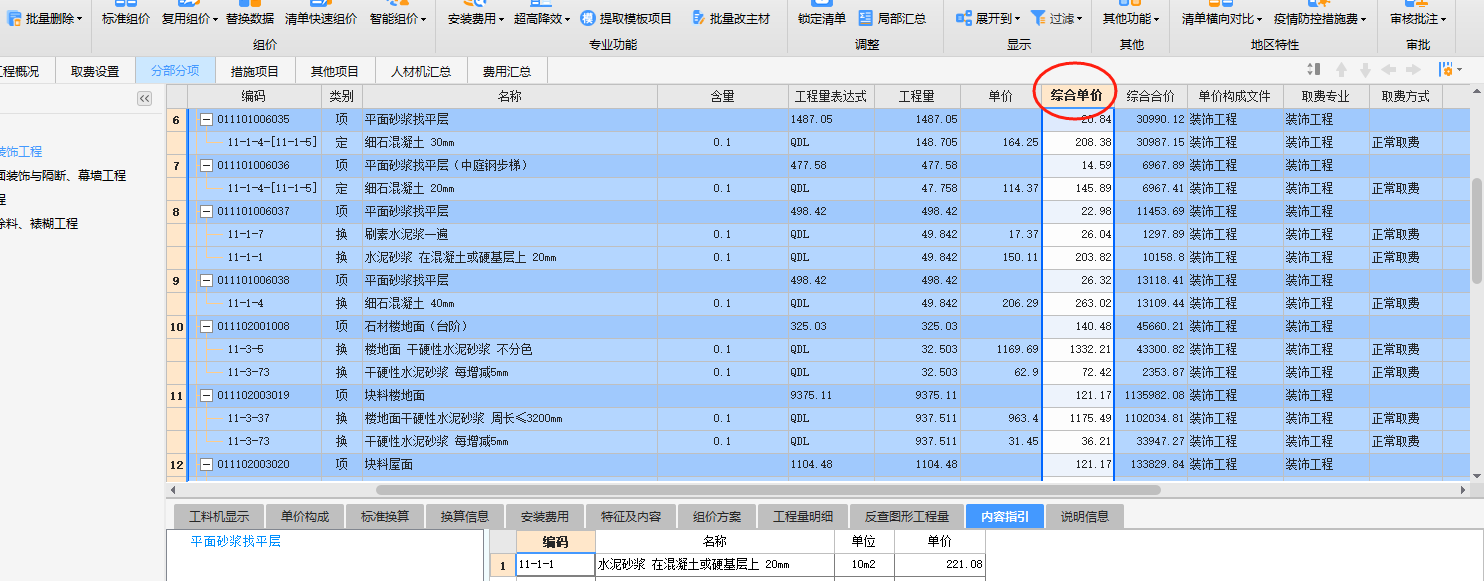Open the 工料机显示 bottom tab
This screenshot has width=1484, height=581.
click(219, 516)
